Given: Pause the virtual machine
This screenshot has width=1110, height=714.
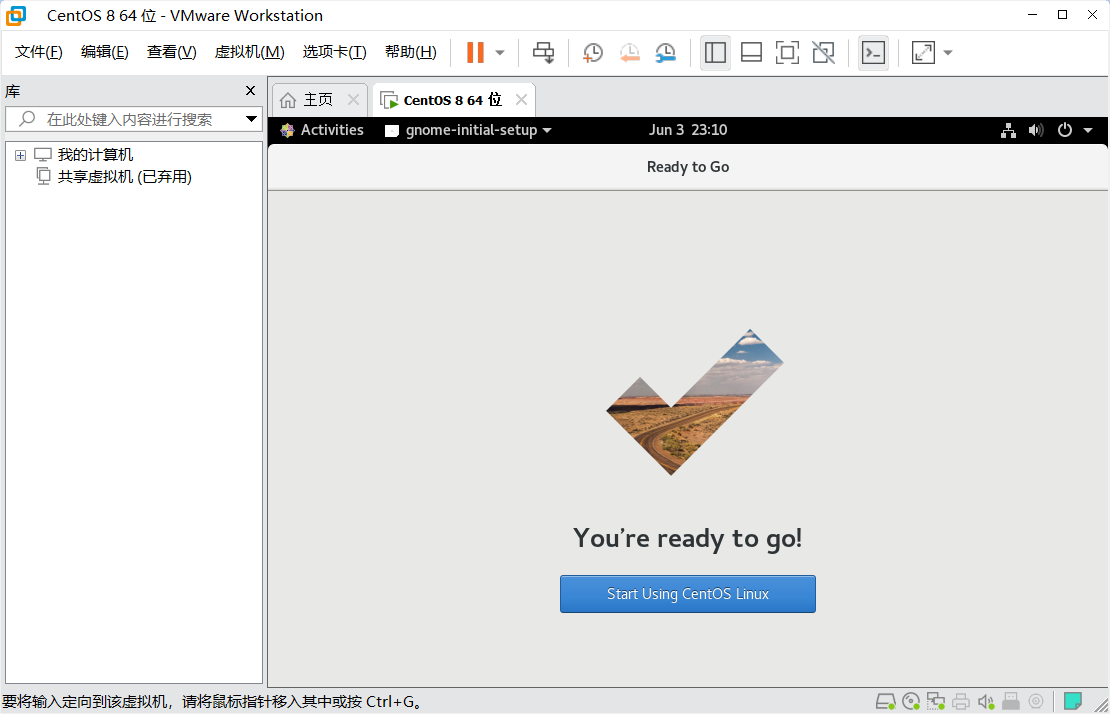Looking at the screenshot, I should click(475, 52).
